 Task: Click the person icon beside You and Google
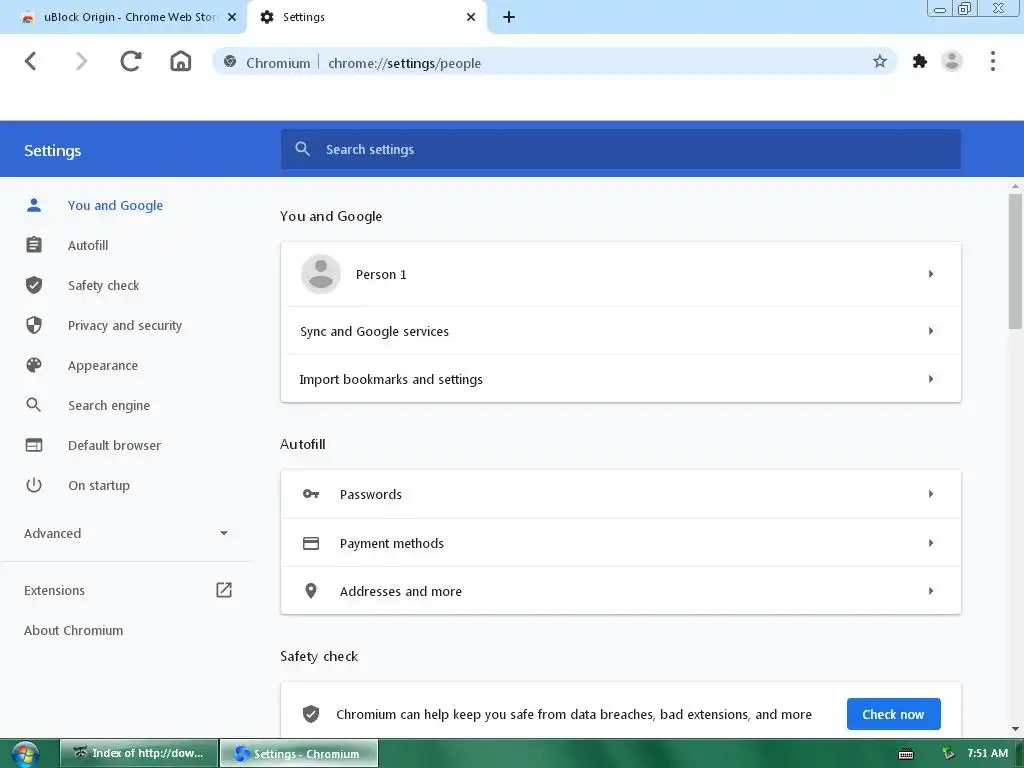[x=34, y=205]
